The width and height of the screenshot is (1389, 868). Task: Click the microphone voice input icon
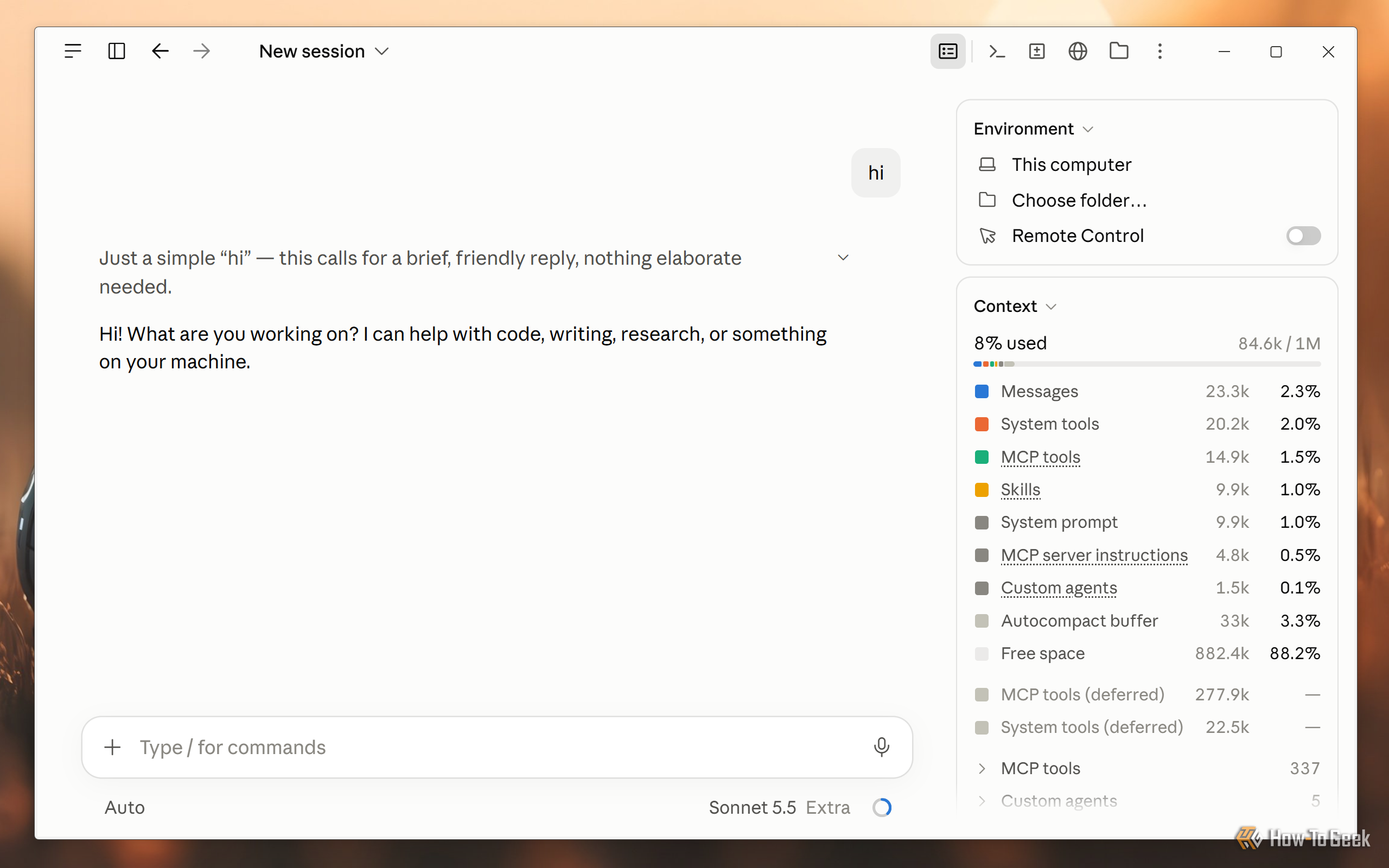click(882, 747)
